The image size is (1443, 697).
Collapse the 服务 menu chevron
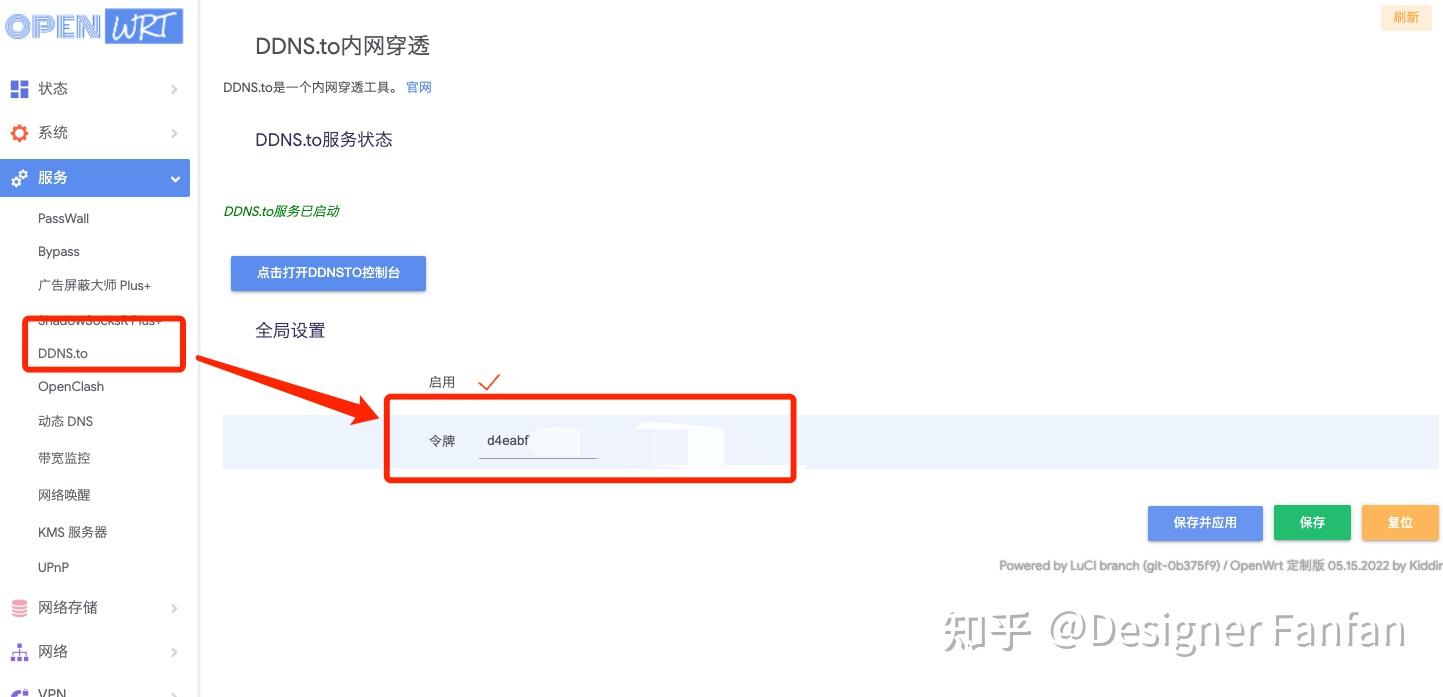(175, 179)
